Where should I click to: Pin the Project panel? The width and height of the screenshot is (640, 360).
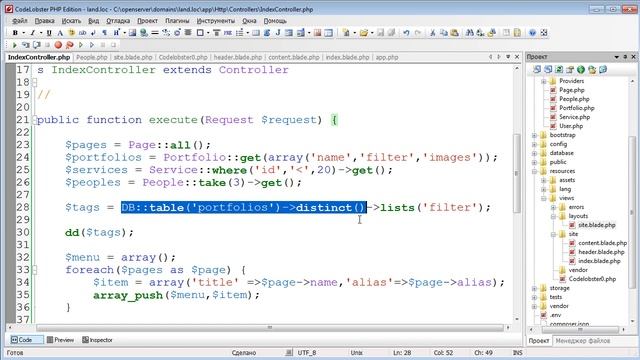(625, 57)
